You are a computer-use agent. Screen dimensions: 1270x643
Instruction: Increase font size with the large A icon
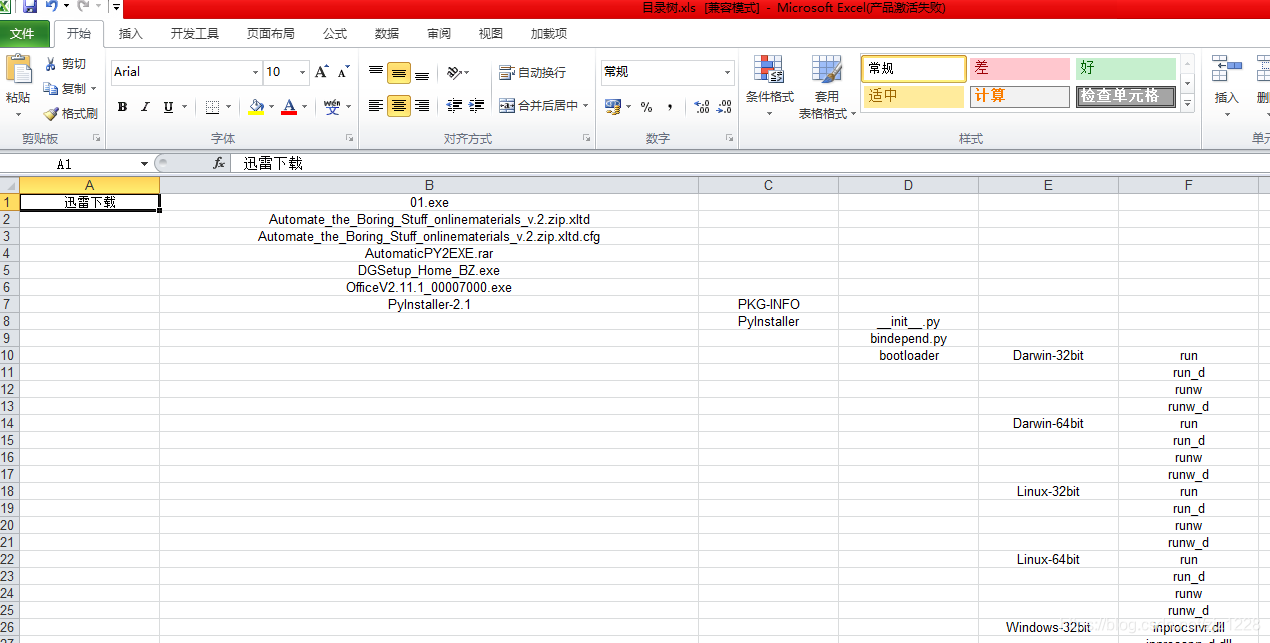click(321, 72)
